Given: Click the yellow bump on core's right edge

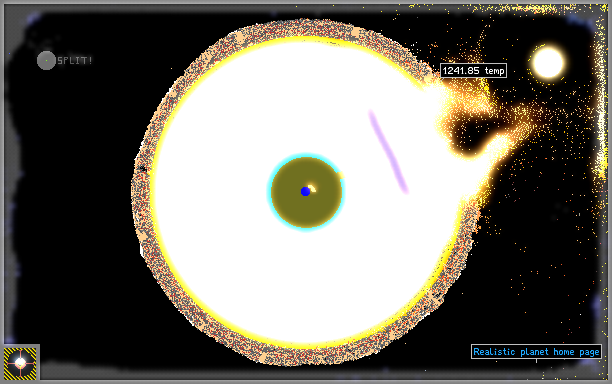Looking at the screenshot, I should coord(340,176).
